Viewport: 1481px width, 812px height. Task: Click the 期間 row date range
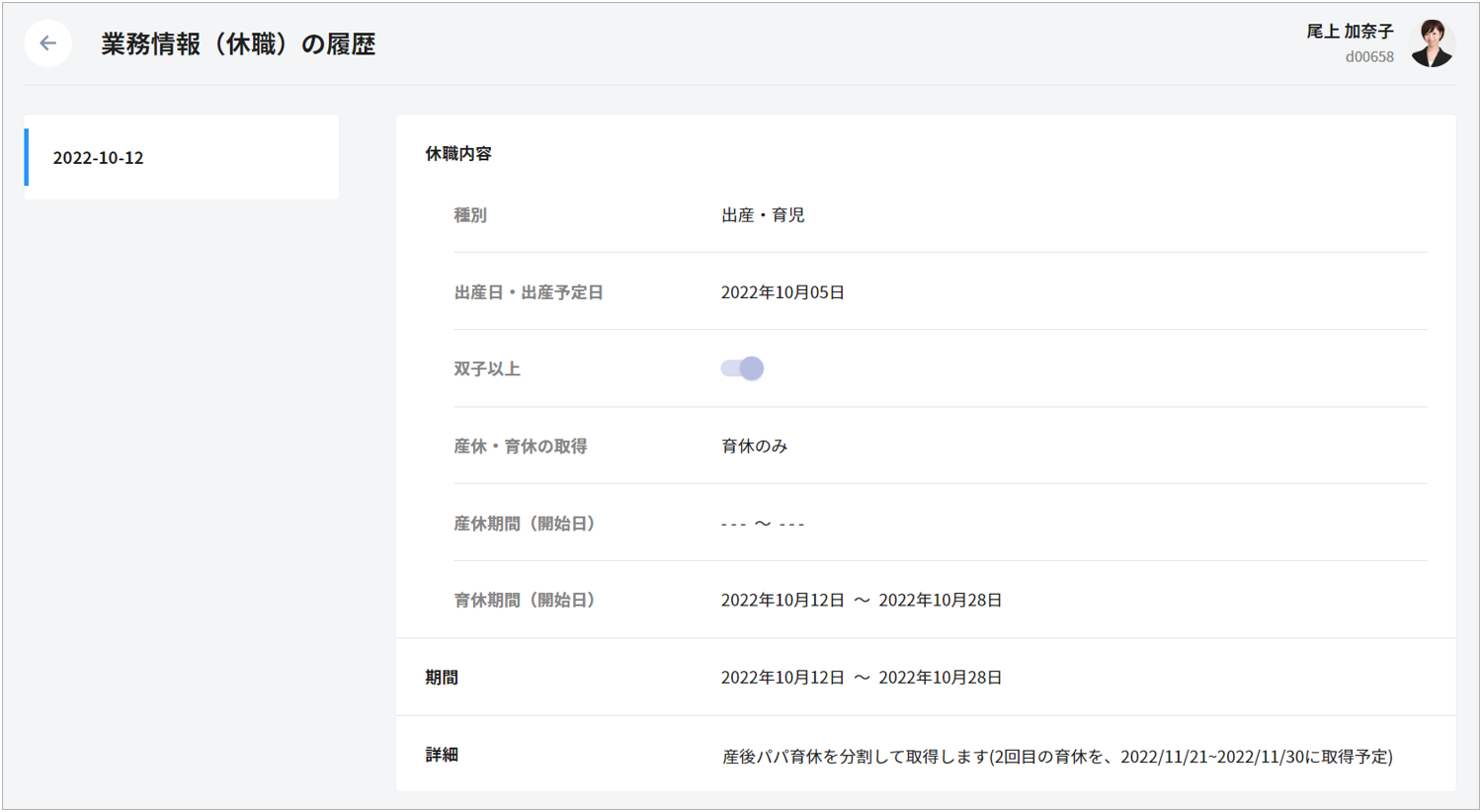click(x=862, y=678)
